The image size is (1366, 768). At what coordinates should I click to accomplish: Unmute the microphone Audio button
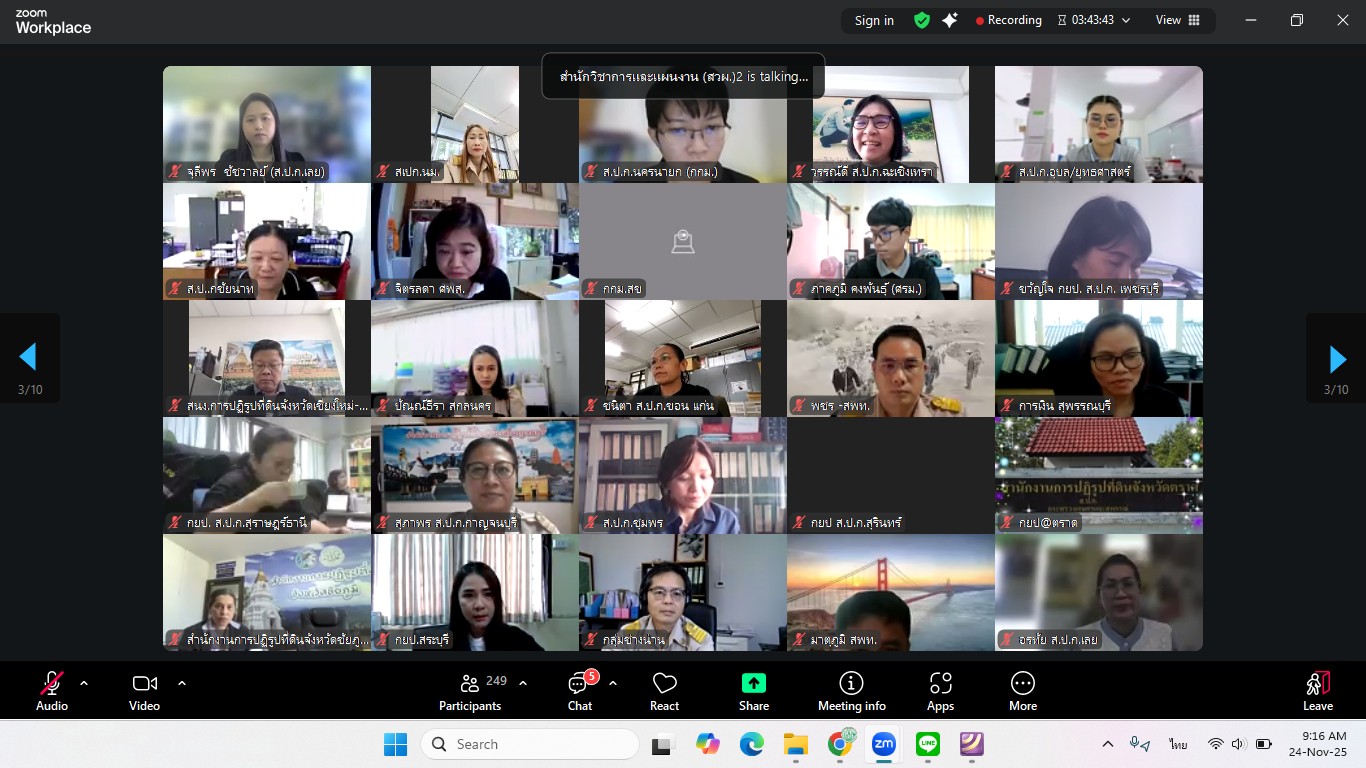52,692
